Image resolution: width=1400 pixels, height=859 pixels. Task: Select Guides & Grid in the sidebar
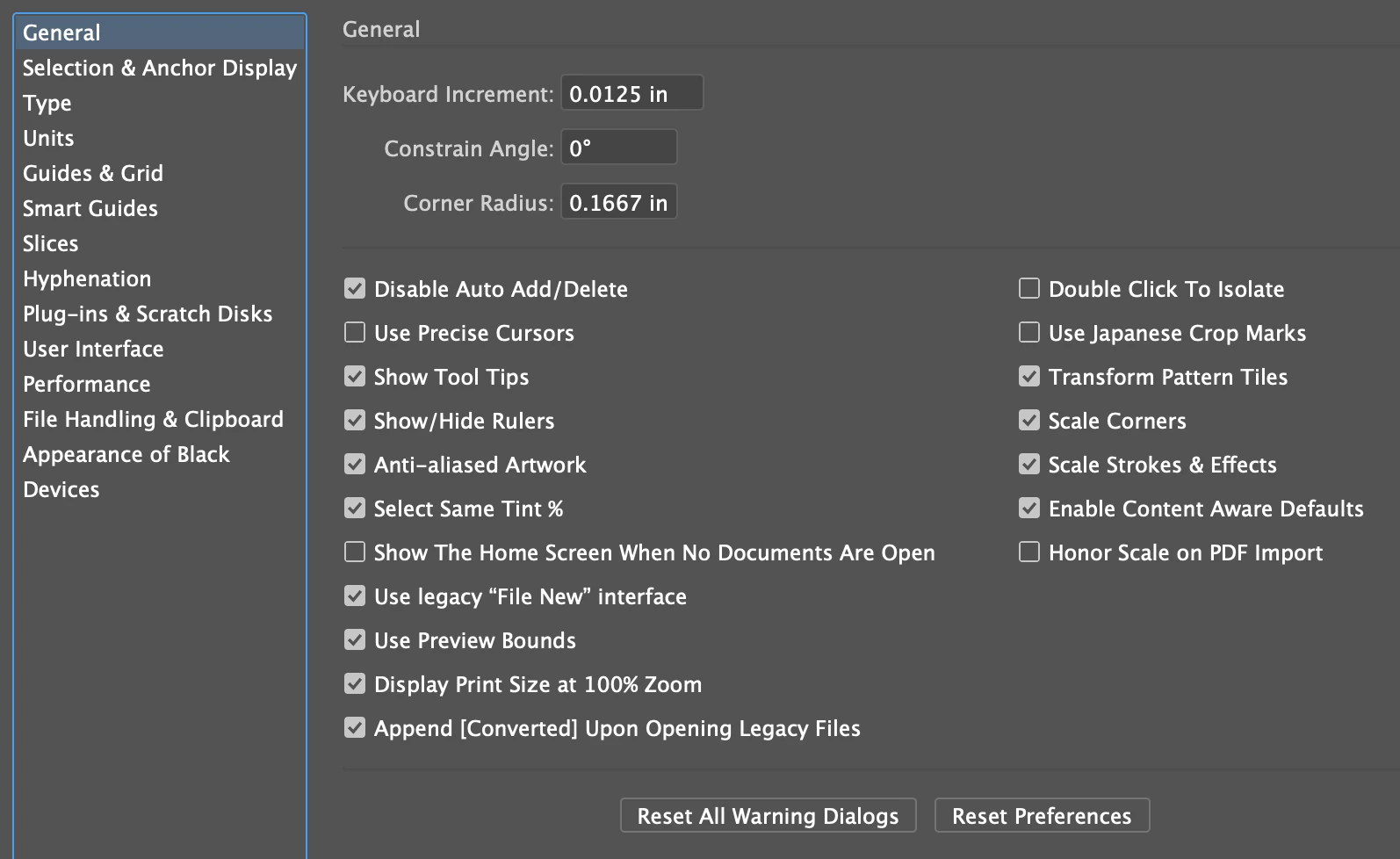click(92, 173)
